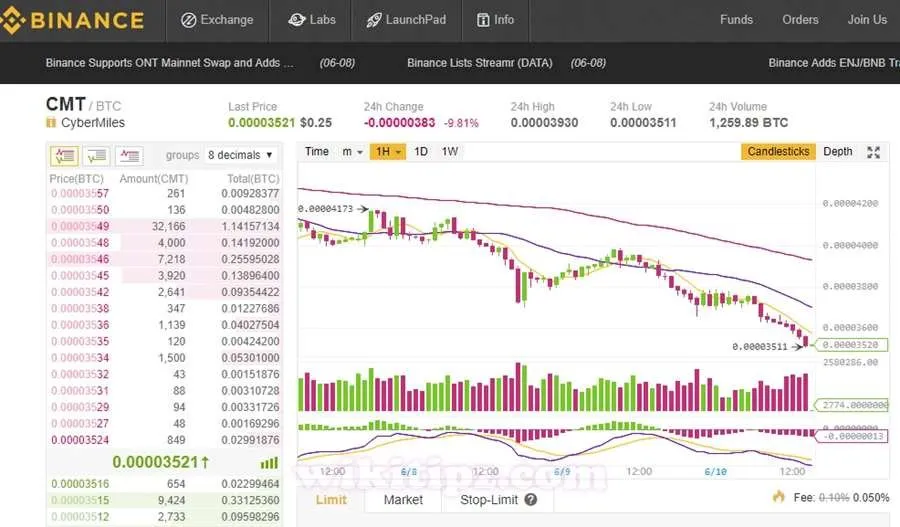Open the 8 decimals groups dropdown
The image size is (900, 527).
[240, 155]
